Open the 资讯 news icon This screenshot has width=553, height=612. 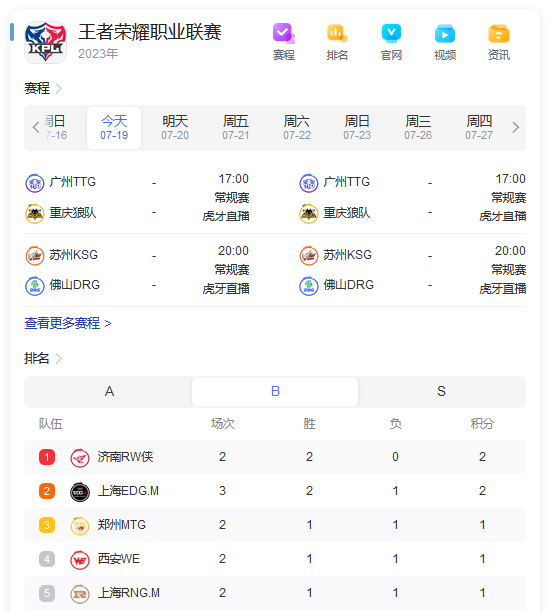click(x=499, y=34)
